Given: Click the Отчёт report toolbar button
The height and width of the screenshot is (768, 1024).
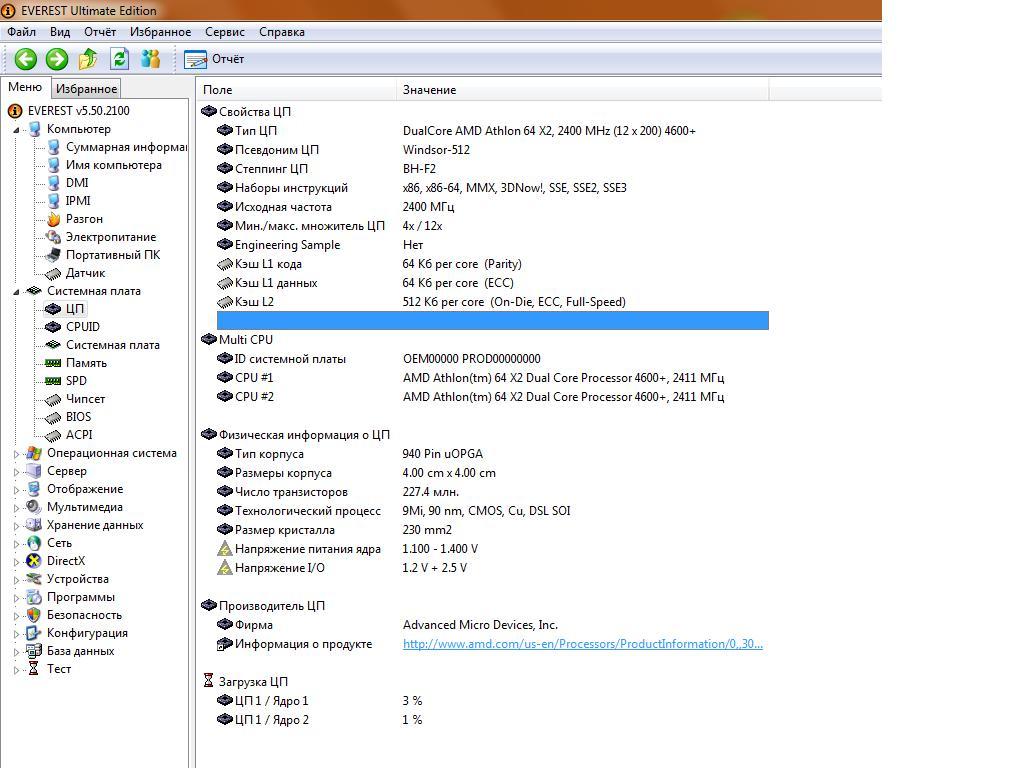Looking at the screenshot, I should 214,59.
